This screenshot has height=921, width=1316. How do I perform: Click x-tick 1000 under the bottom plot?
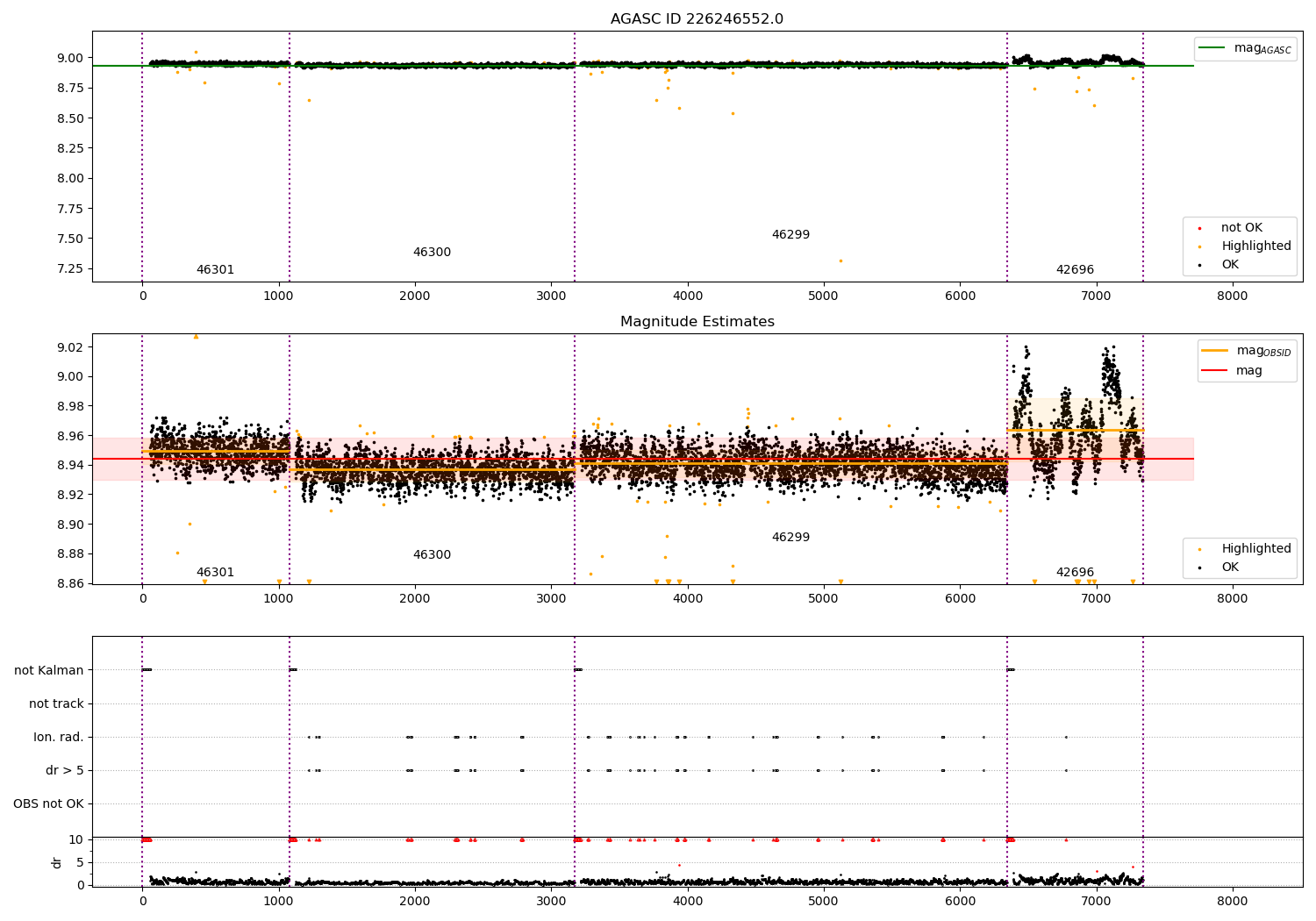click(279, 902)
